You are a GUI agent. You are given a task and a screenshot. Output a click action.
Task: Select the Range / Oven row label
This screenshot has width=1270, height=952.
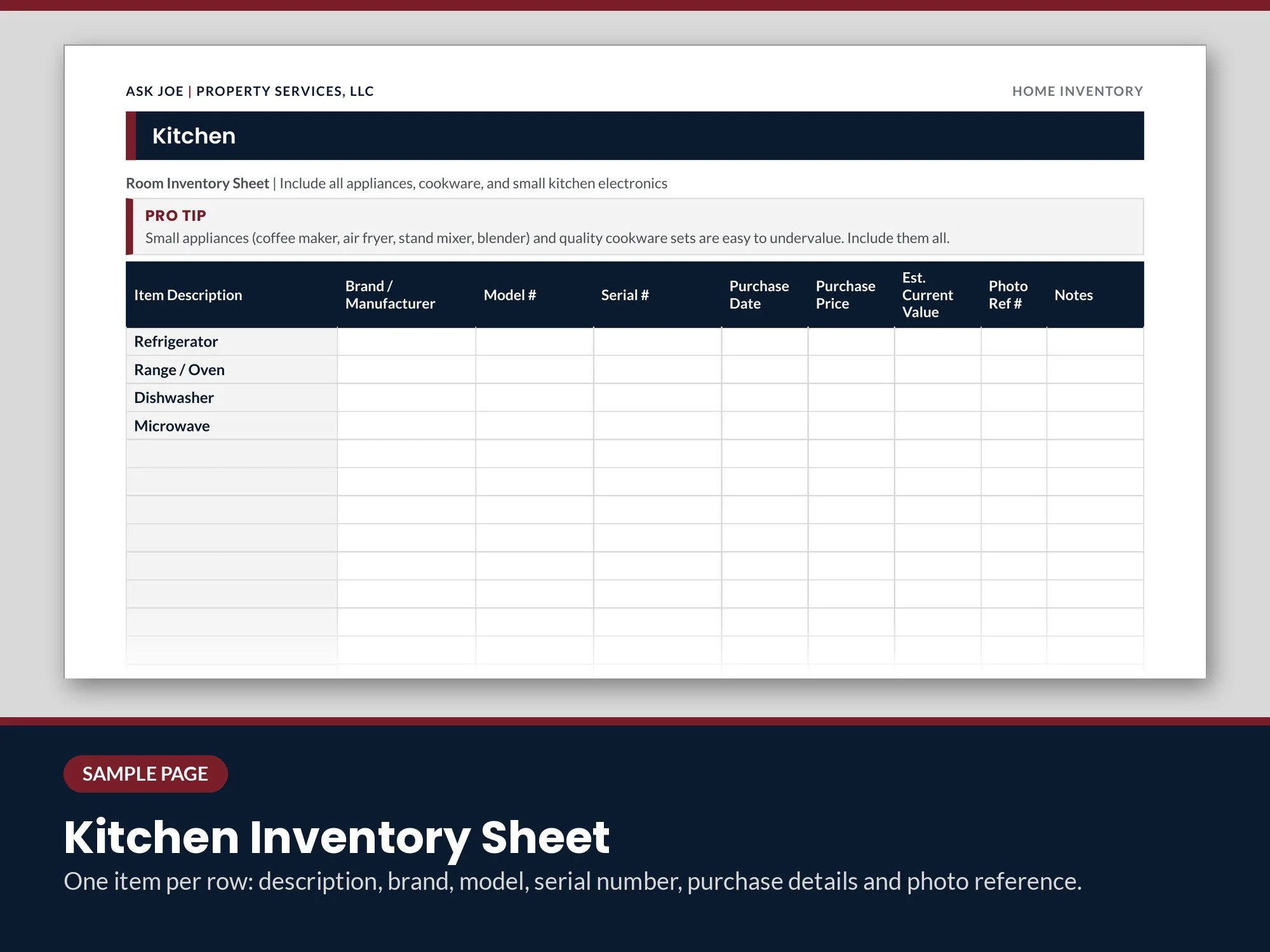tap(179, 369)
